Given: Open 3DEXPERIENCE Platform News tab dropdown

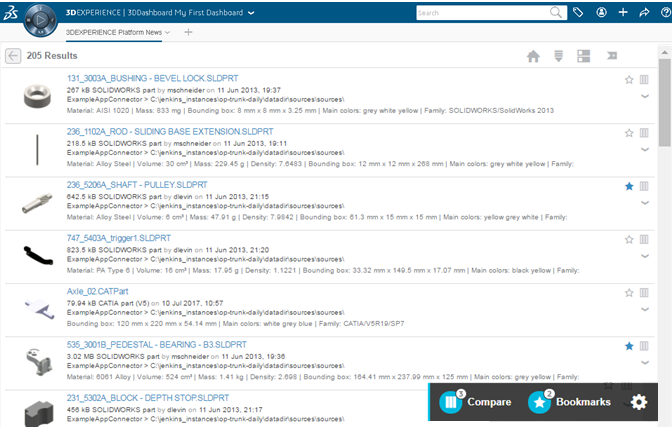Looking at the screenshot, I should click(168, 33).
